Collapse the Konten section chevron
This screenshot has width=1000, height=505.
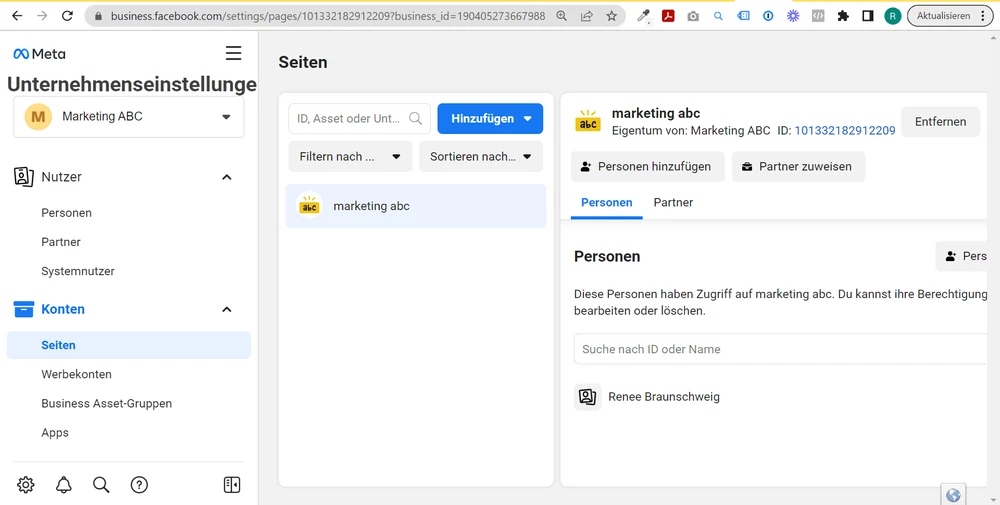click(x=226, y=309)
